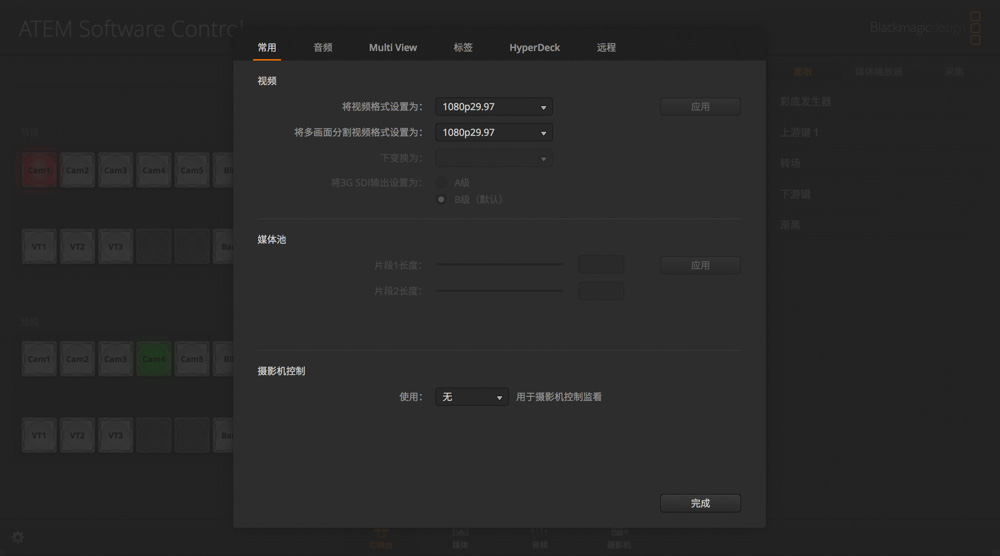The height and width of the screenshot is (556, 1000).
Task: Switch to the 音频 tab
Action: [x=323, y=48]
